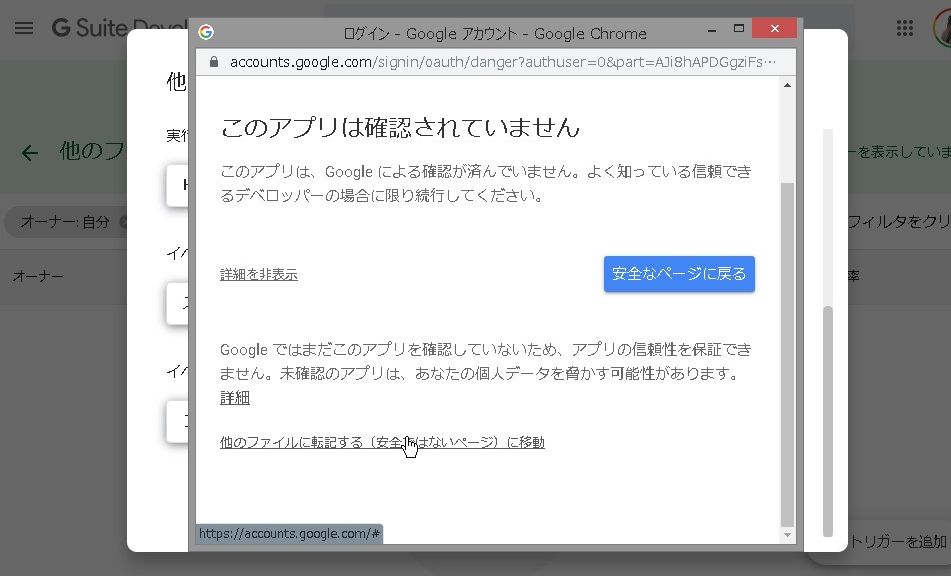Click the フィルタをクリア link

[x=897, y=222]
